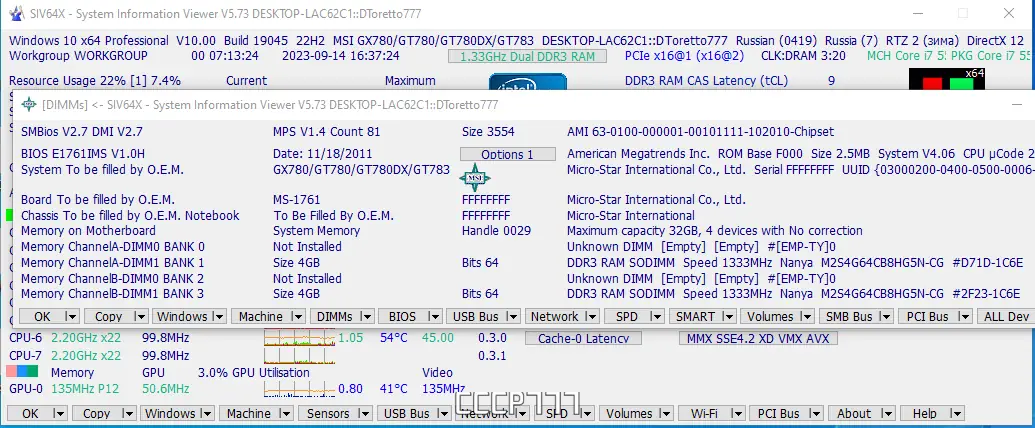Open PCI Bus from the main window bottom bar

click(779, 413)
